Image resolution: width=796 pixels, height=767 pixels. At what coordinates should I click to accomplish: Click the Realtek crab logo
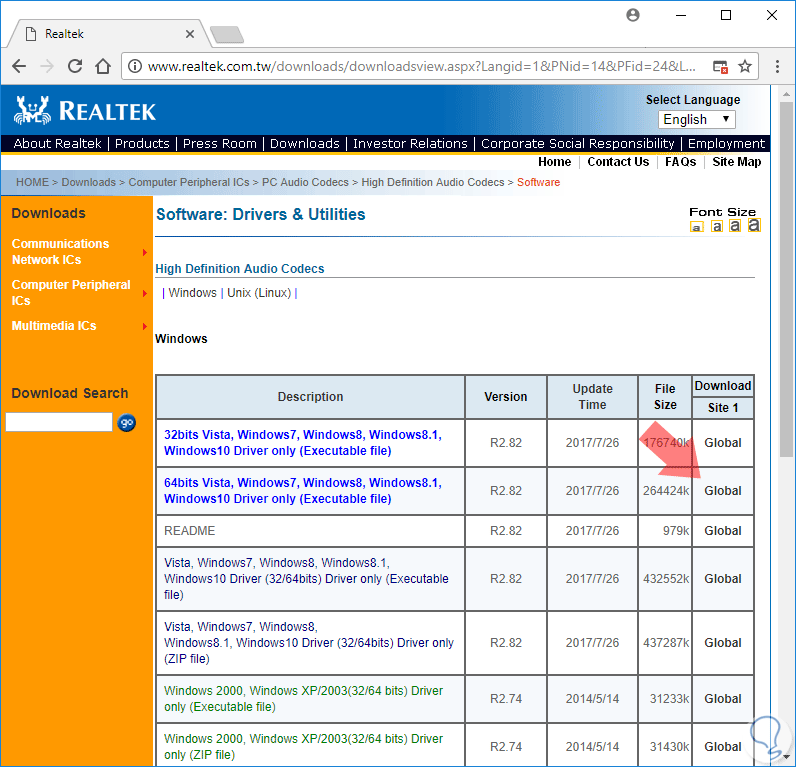32,110
